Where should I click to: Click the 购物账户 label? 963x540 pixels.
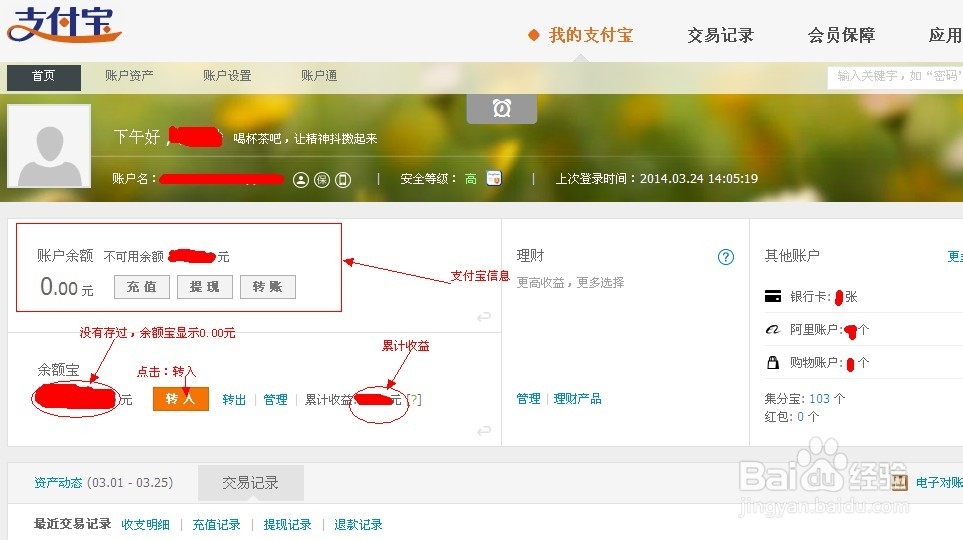[816, 362]
